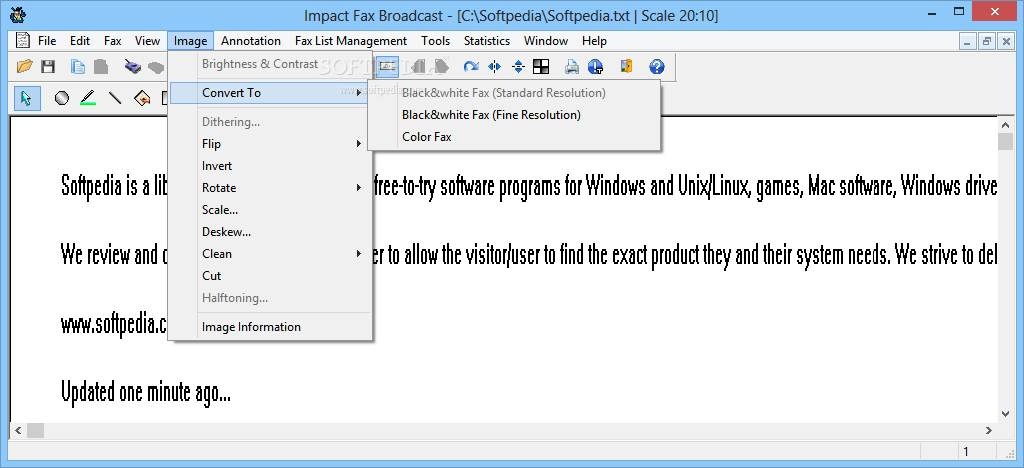The height and width of the screenshot is (468, 1024).
Task: Click the printer icon
Action: pyautogui.click(x=572, y=66)
